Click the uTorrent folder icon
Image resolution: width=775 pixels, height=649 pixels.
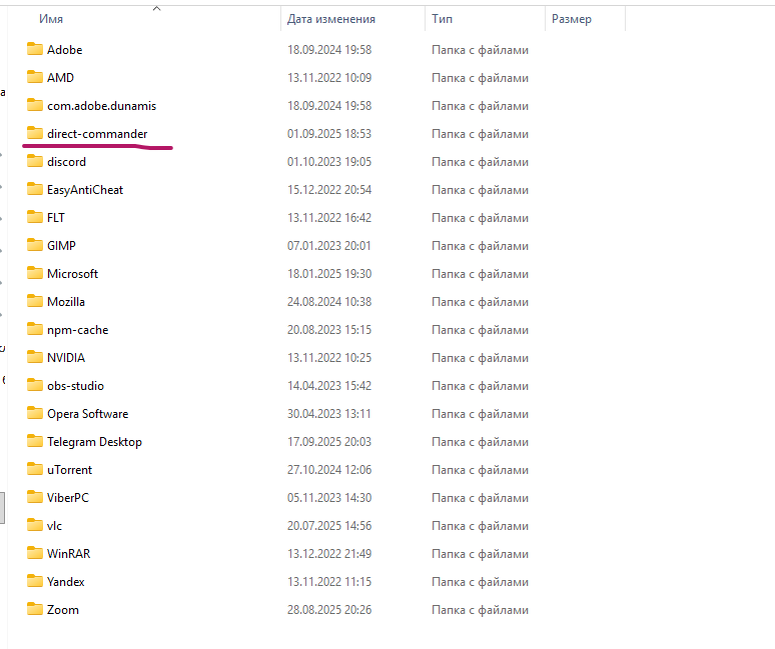[35, 469]
